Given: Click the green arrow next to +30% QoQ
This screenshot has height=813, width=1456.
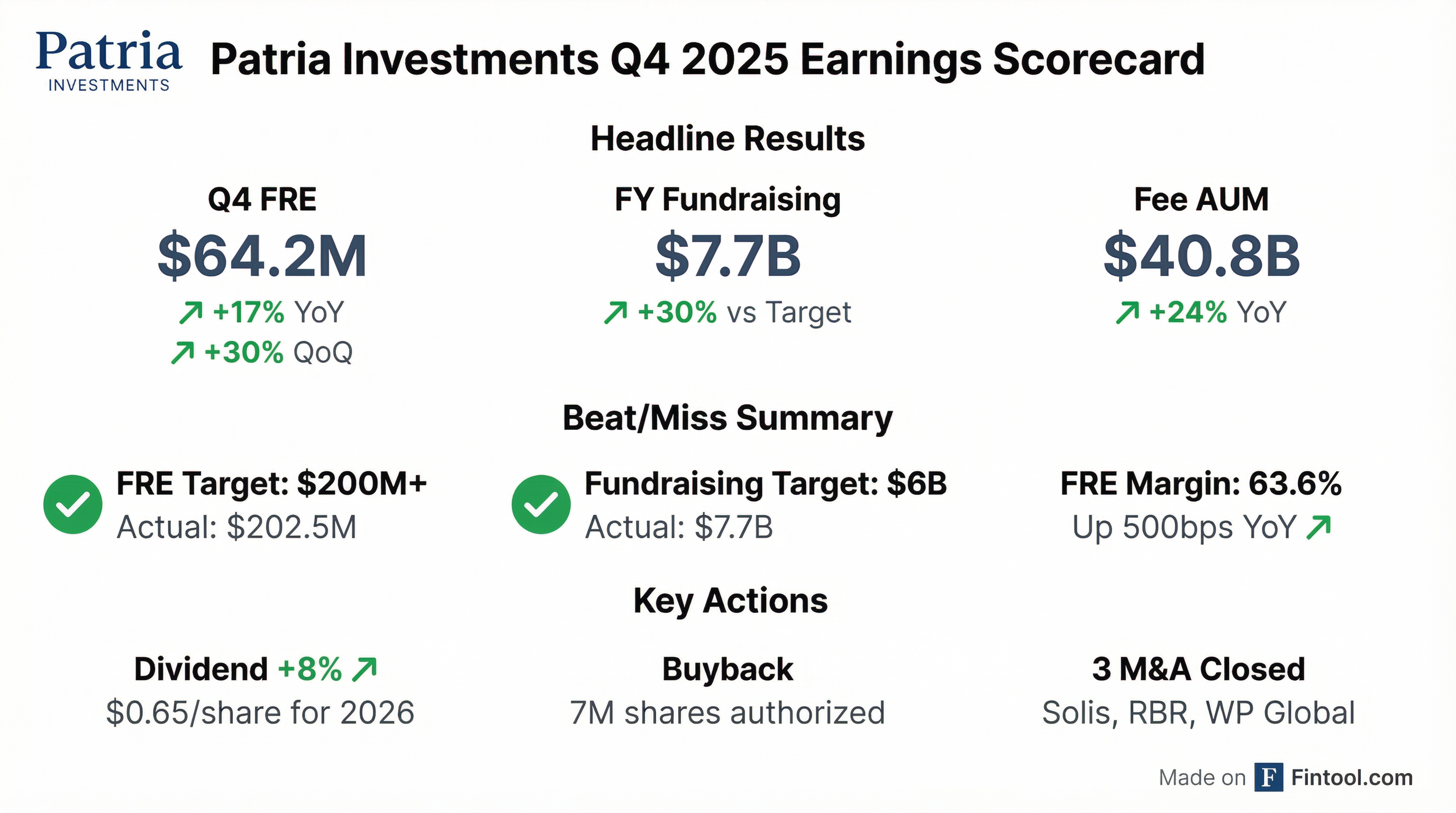Looking at the screenshot, I should click(x=182, y=353).
